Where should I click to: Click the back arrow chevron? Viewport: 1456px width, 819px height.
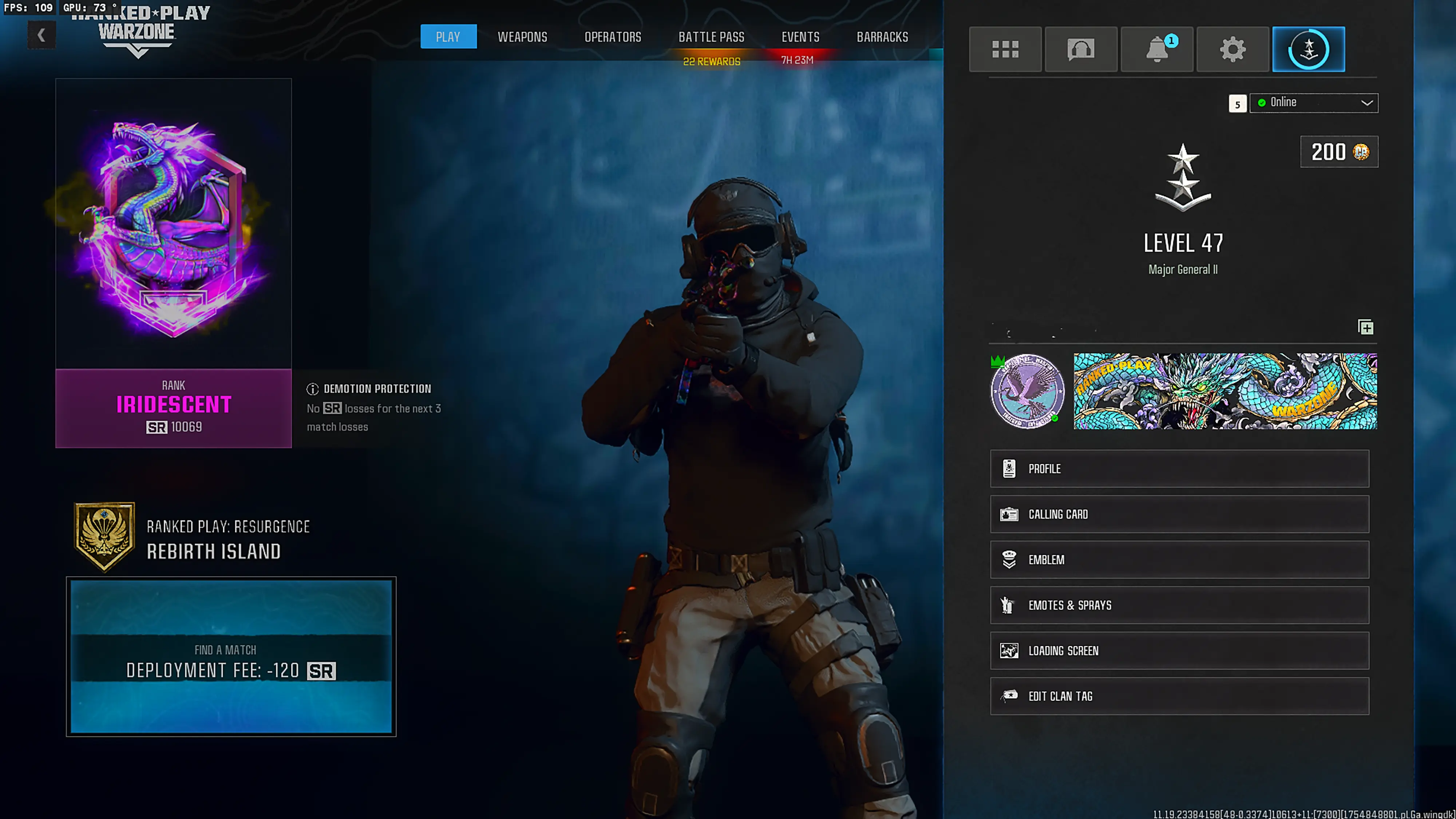41,35
